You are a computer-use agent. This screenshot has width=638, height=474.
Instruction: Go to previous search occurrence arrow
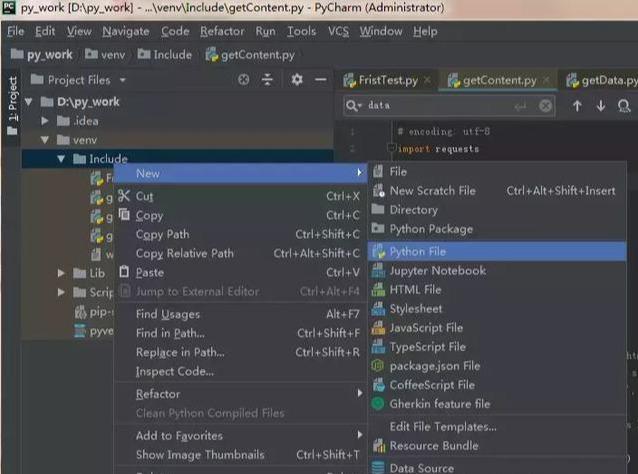click(x=577, y=106)
